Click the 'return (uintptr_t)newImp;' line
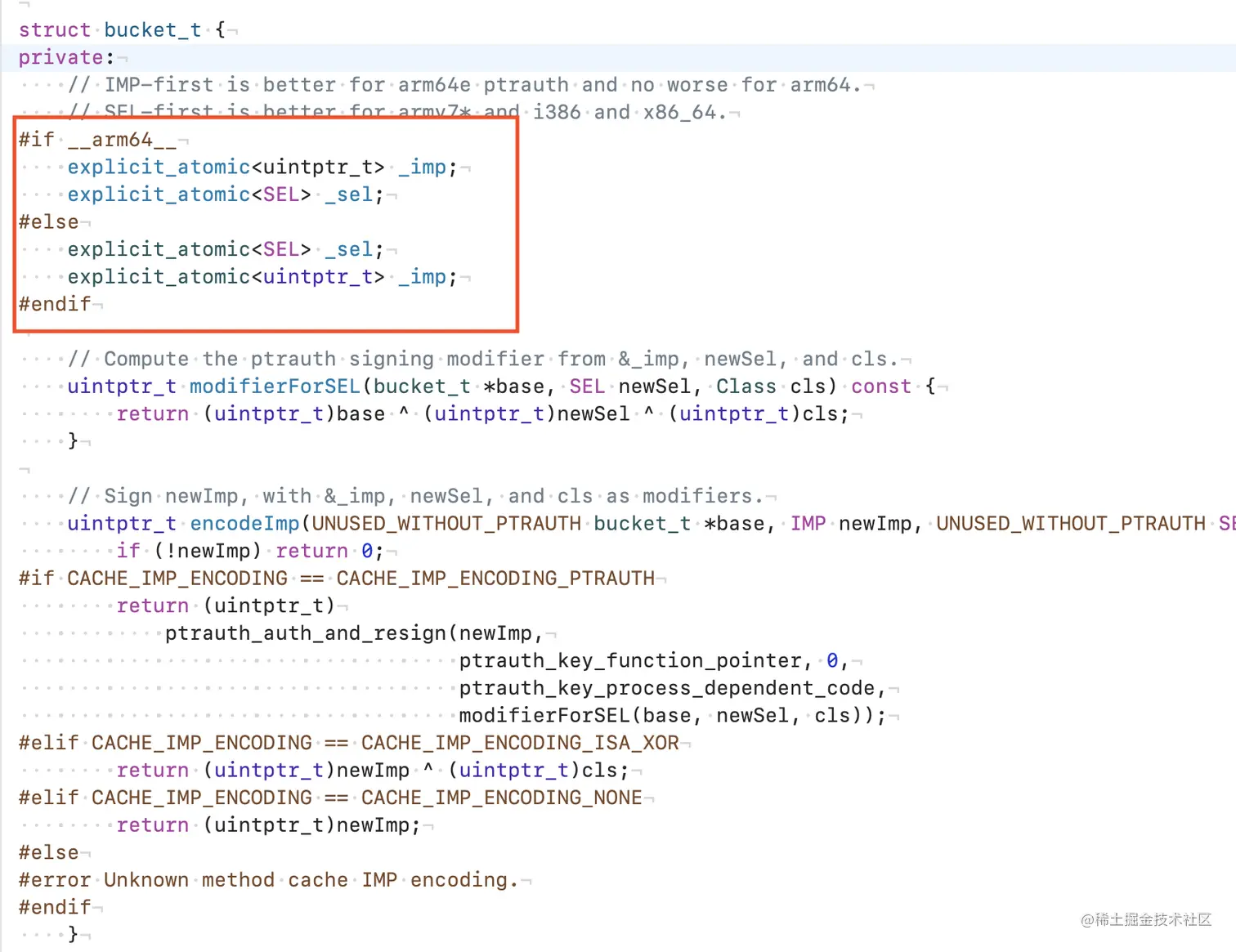 [268, 825]
